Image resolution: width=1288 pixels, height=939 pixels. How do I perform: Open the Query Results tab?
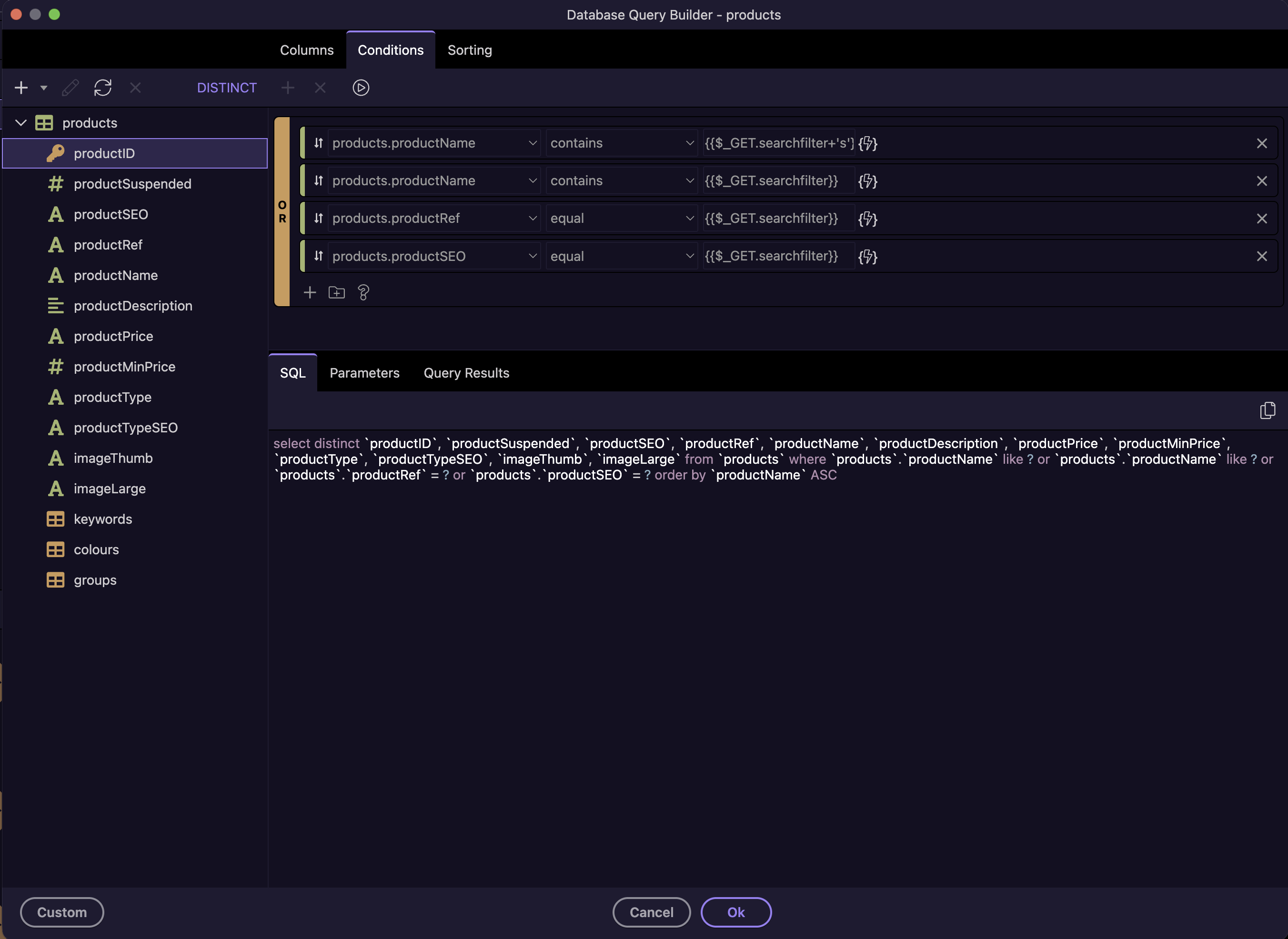466,373
